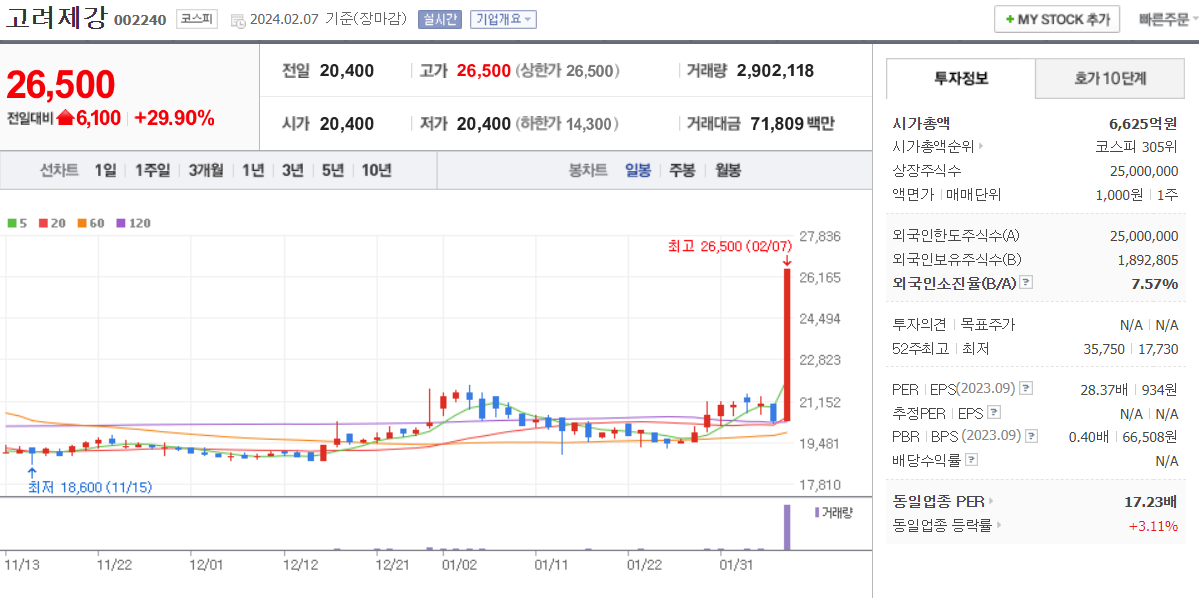Select the 1년 line chart period

[x=253, y=170]
